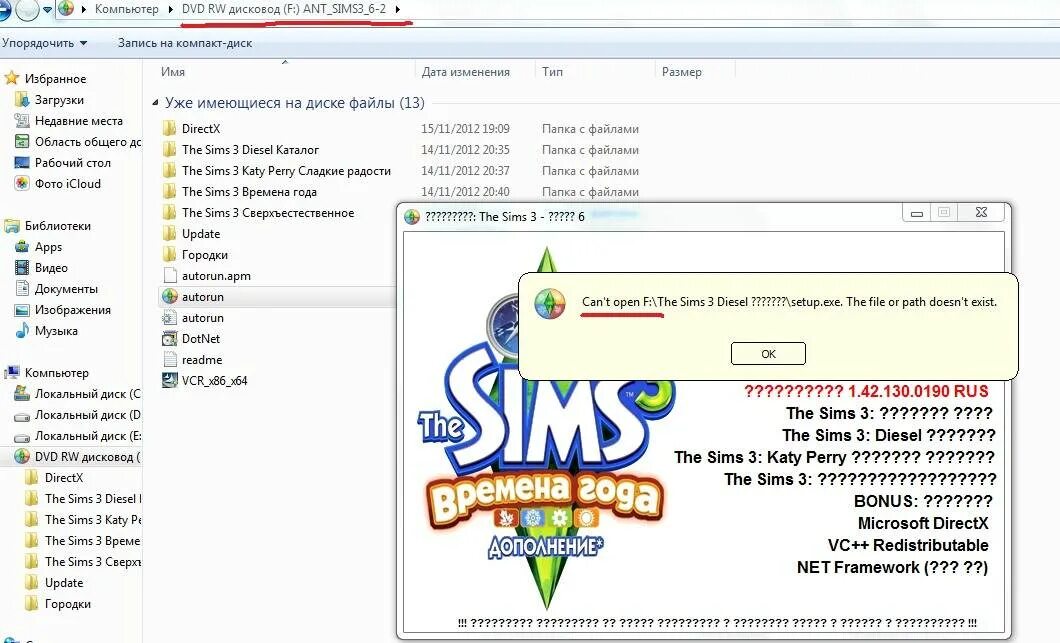The height and width of the screenshot is (643, 1060).
Task: Select Локальный диск (D:) in sidebar
Action: (x=88, y=414)
